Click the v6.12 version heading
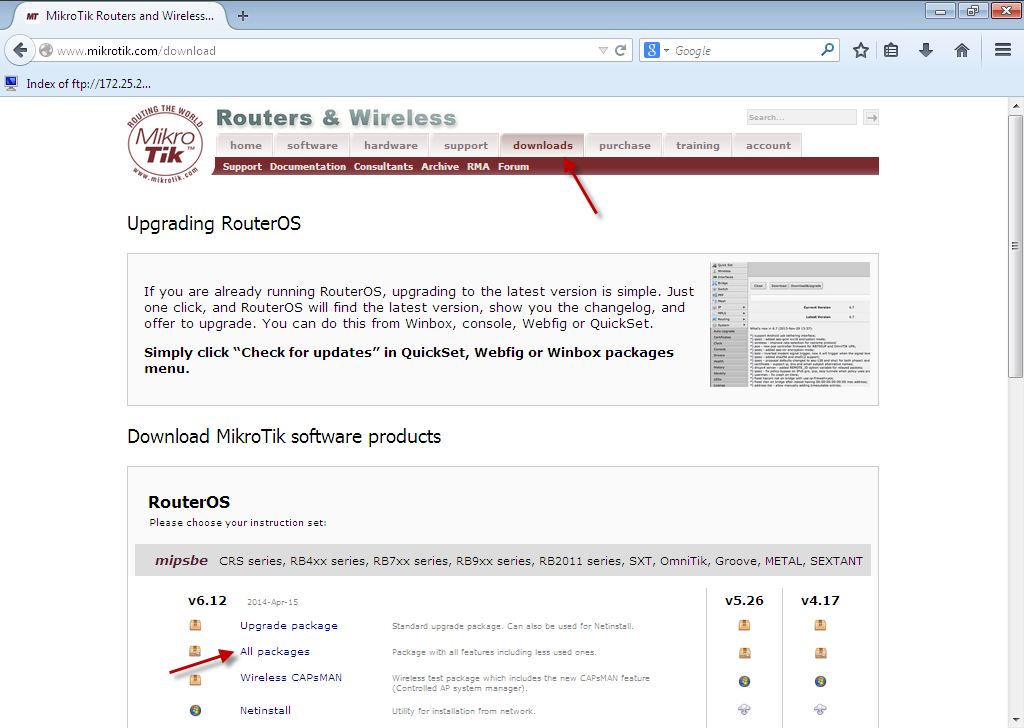1024x728 pixels. click(207, 601)
